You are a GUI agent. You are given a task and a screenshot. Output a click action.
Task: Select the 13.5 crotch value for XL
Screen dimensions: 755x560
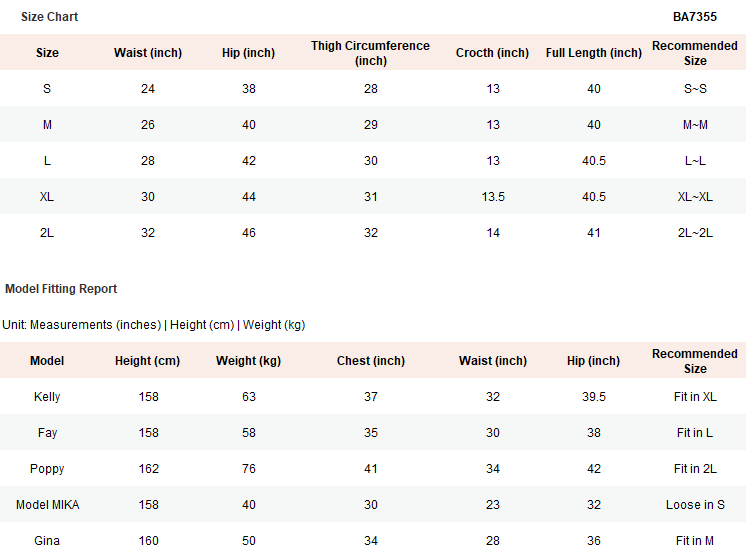pos(493,197)
